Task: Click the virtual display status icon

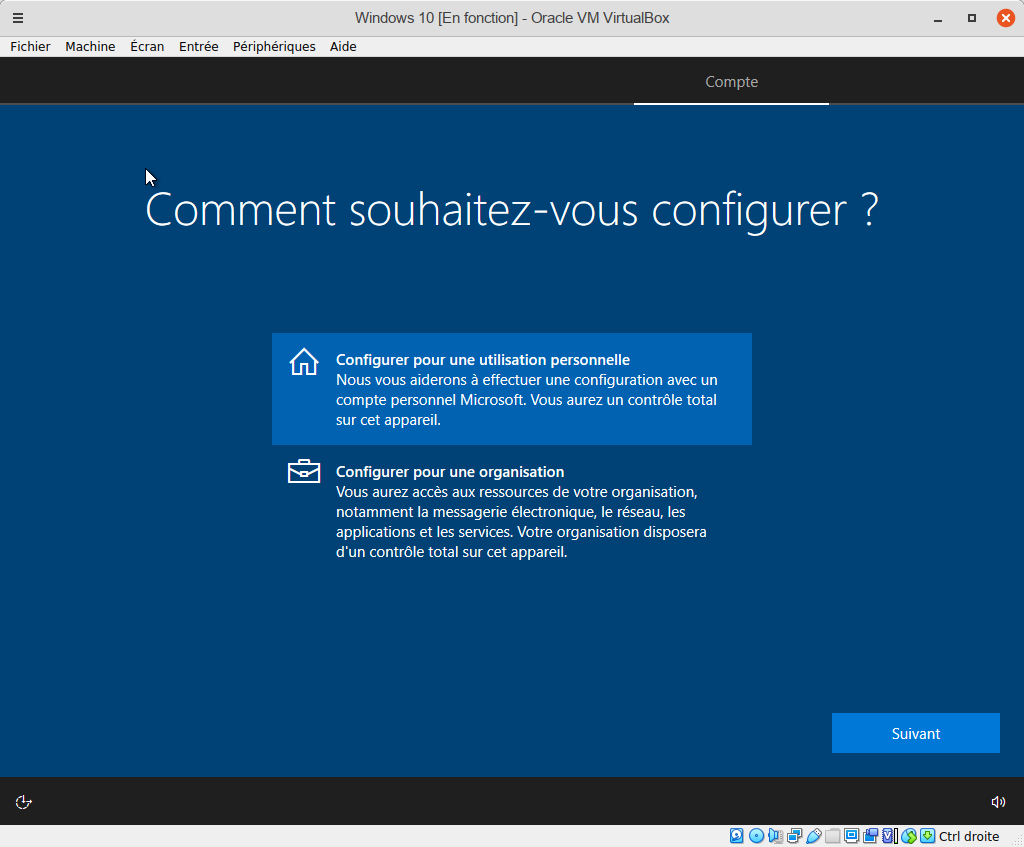Action: 851,836
